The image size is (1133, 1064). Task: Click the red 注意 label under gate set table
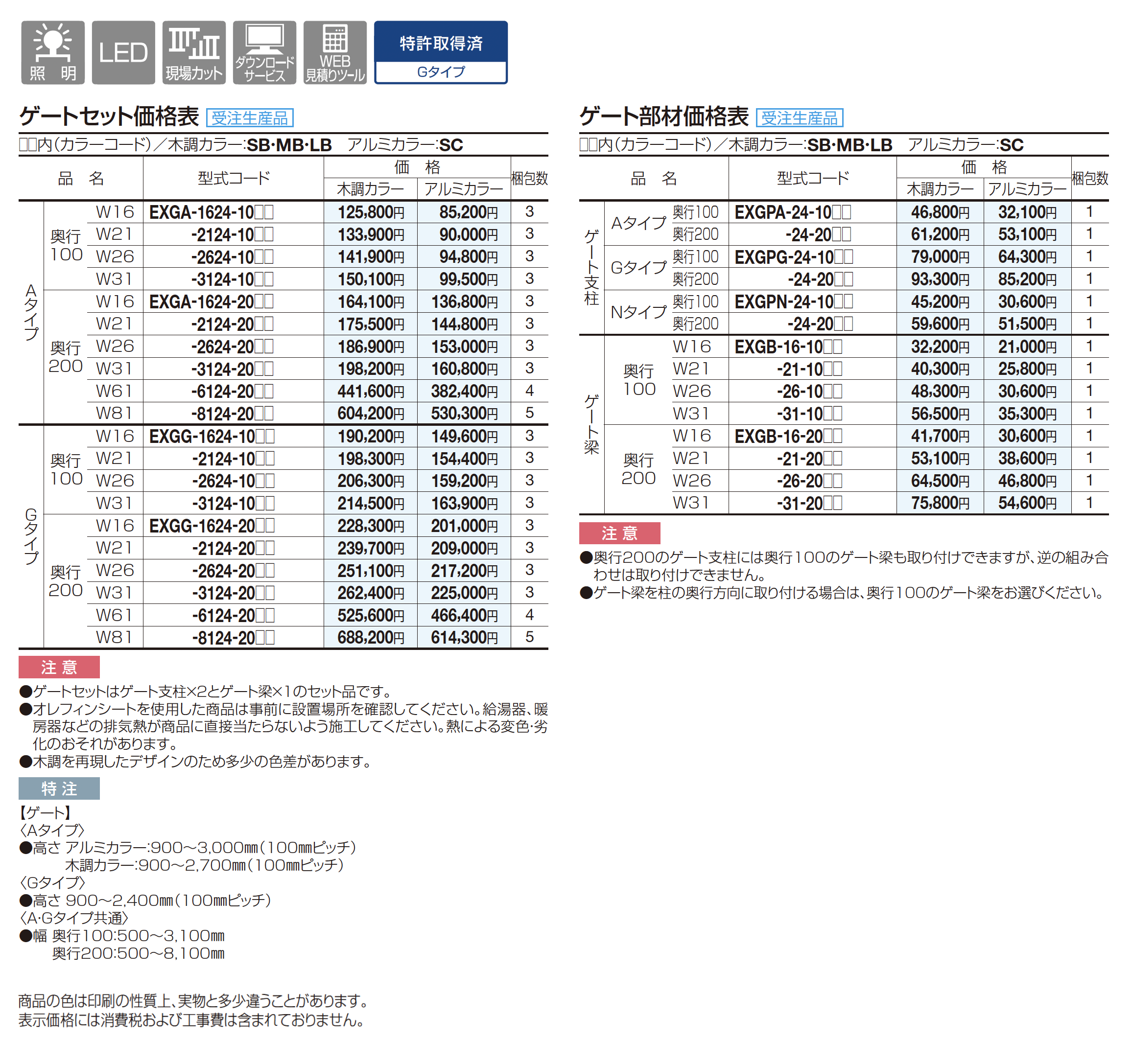coord(59,667)
